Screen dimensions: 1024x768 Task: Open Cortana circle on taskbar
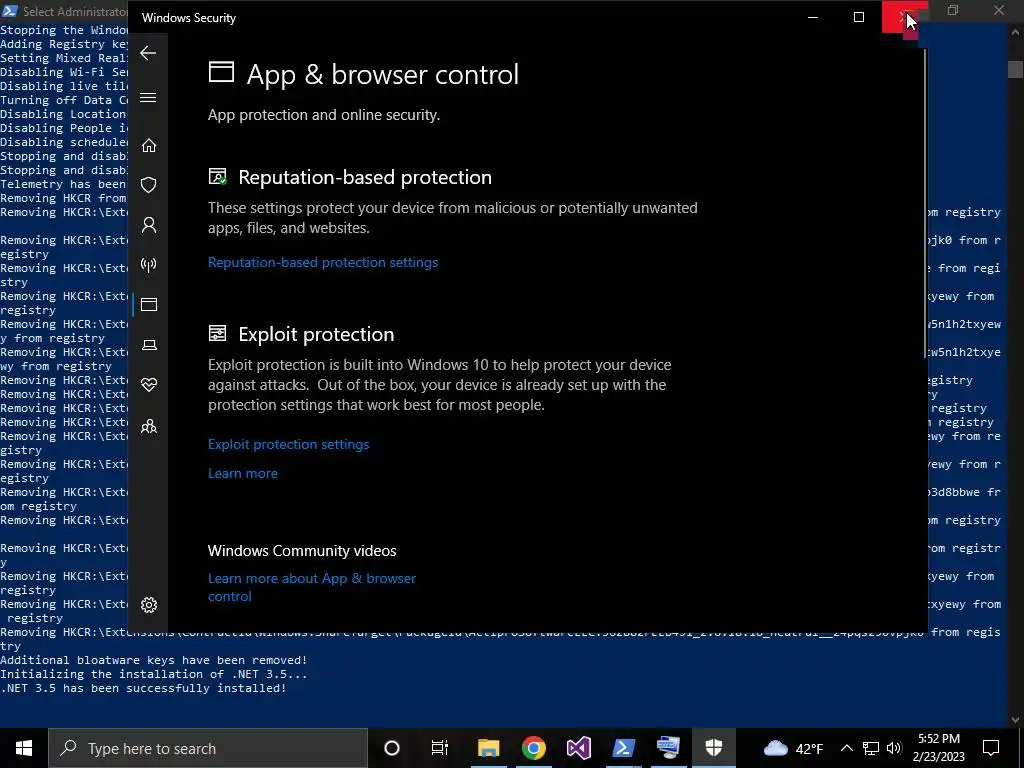[x=392, y=748]
